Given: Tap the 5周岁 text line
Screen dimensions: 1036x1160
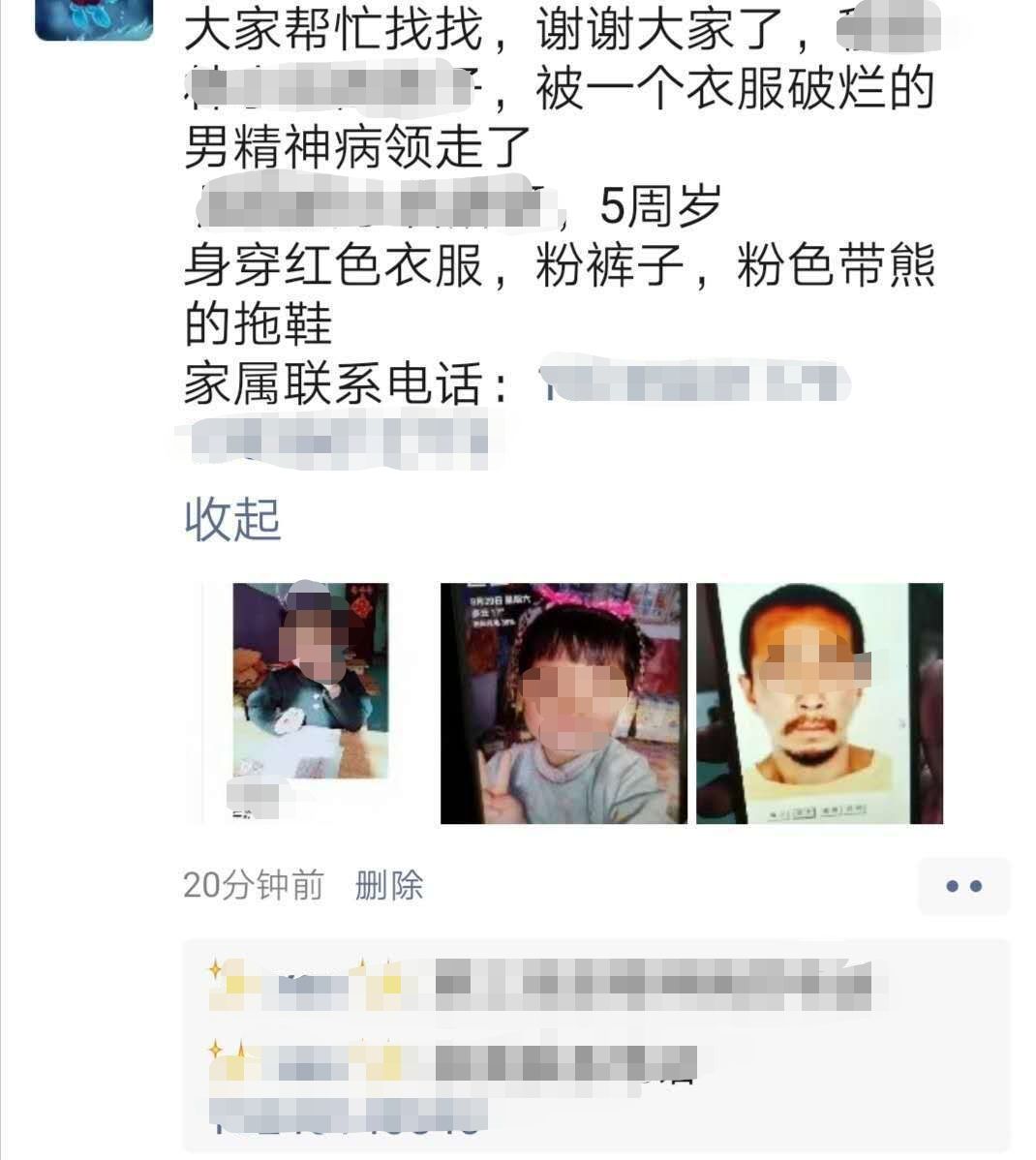Looking at the screenshot, I should click(x=659, y=205).
